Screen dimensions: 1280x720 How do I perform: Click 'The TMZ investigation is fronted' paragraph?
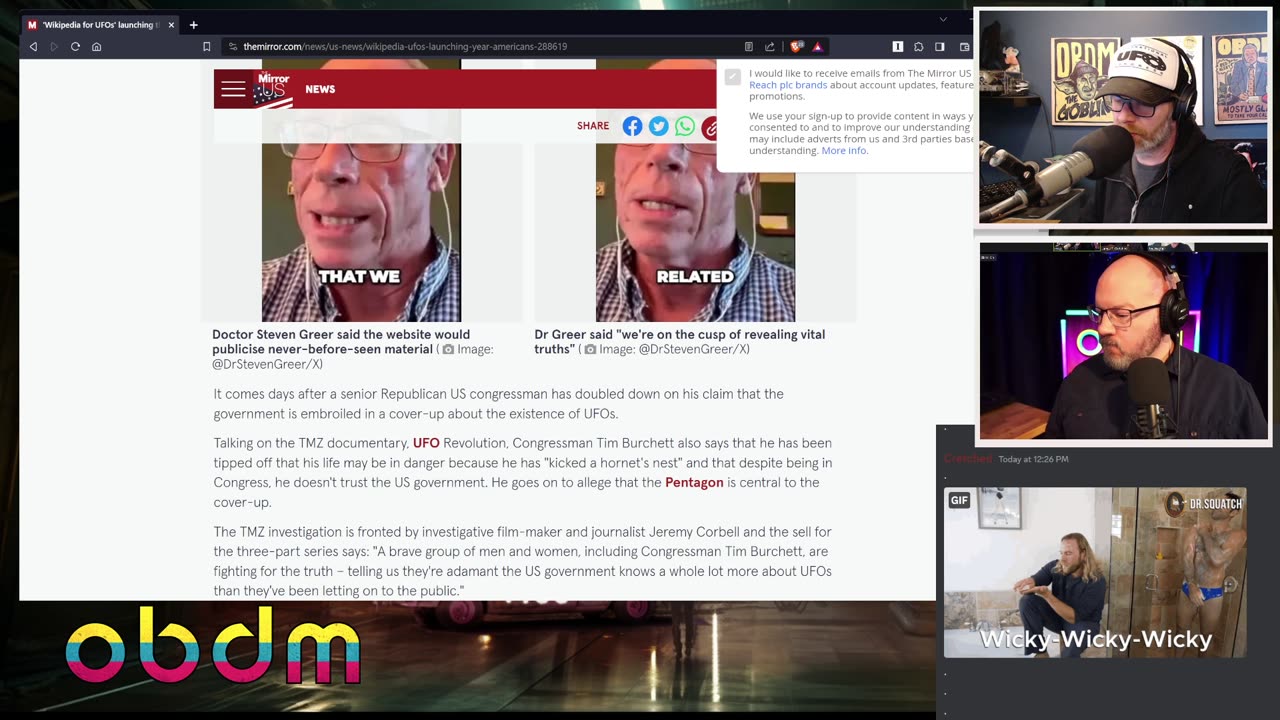point(522,561)
